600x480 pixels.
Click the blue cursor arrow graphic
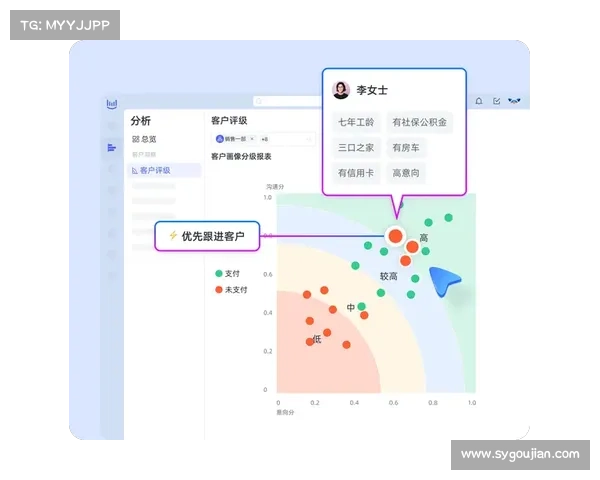[444, 282]
